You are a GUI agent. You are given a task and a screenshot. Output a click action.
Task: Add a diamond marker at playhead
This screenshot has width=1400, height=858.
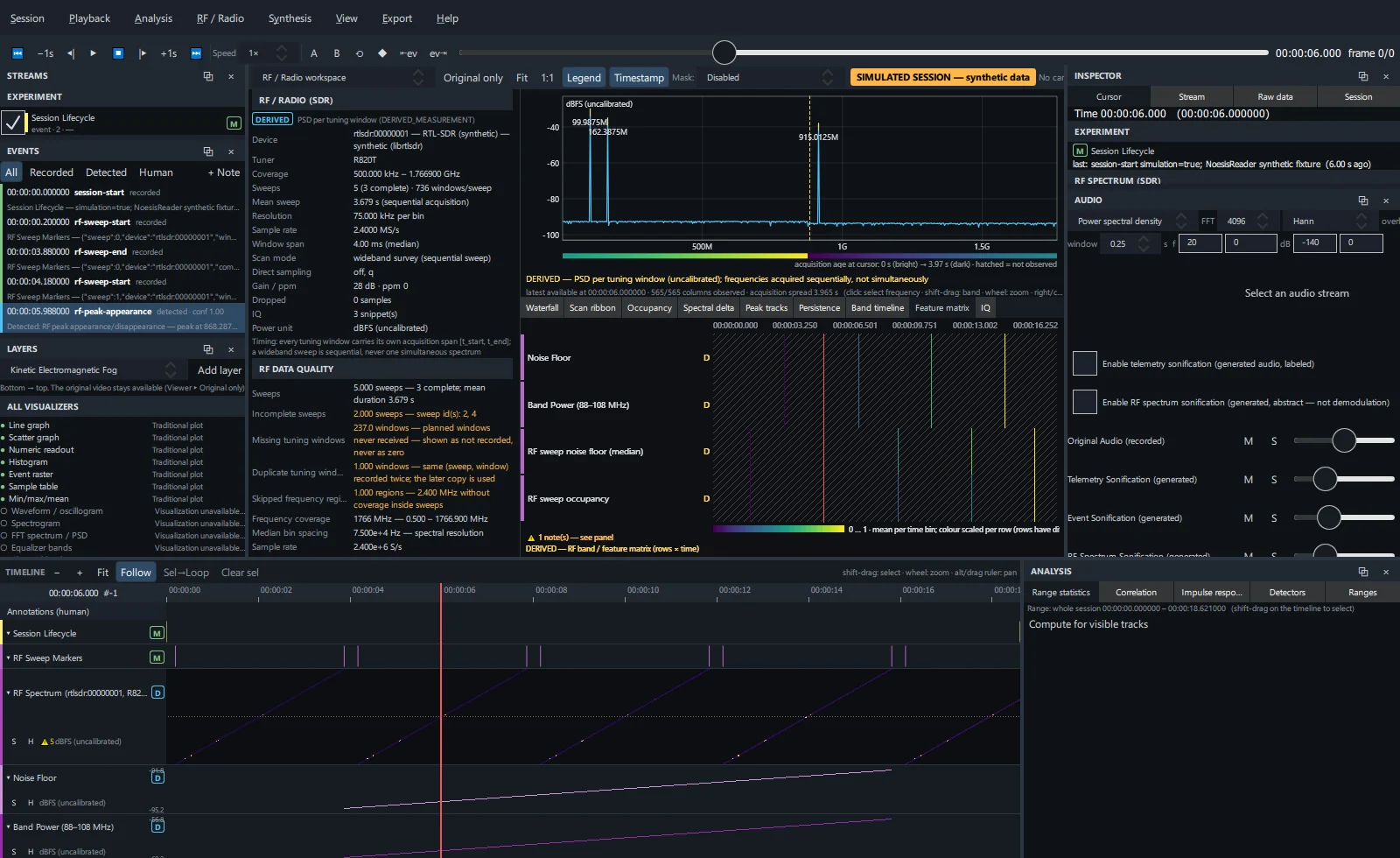coord(382,53)
